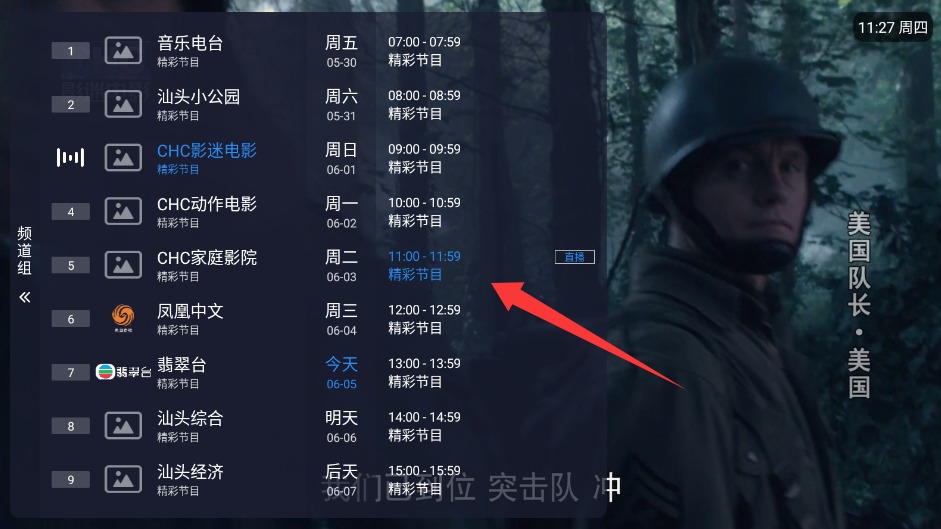
Task: Open the 11:00 - 11:59 program entry
Action: pyautogui.click(x=424, y=265)
